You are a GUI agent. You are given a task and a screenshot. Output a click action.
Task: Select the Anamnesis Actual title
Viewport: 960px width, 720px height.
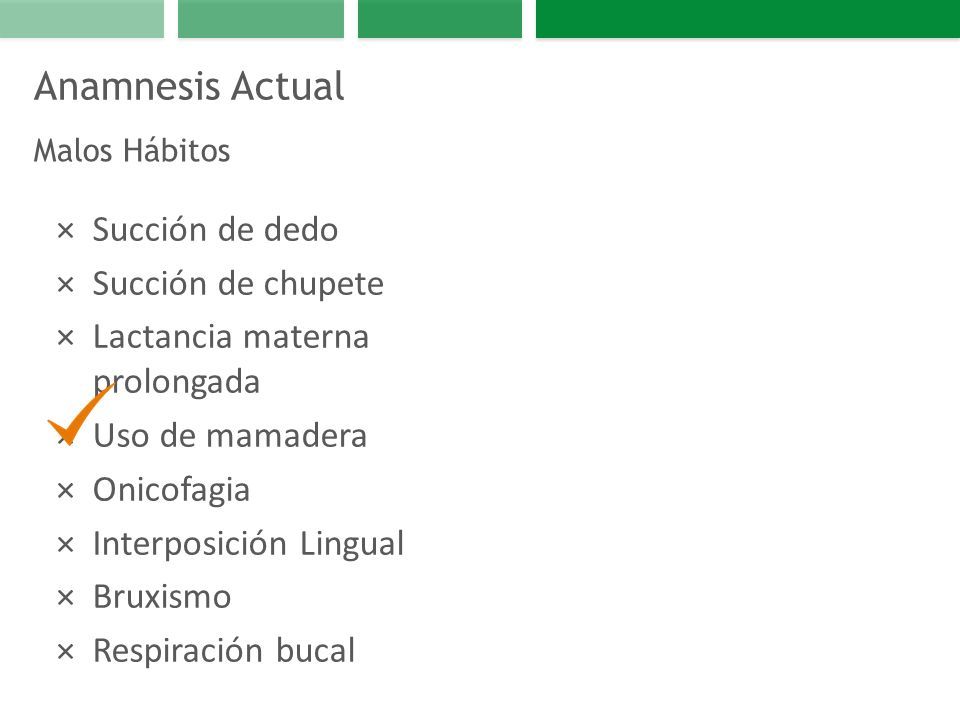click(189, 86)
